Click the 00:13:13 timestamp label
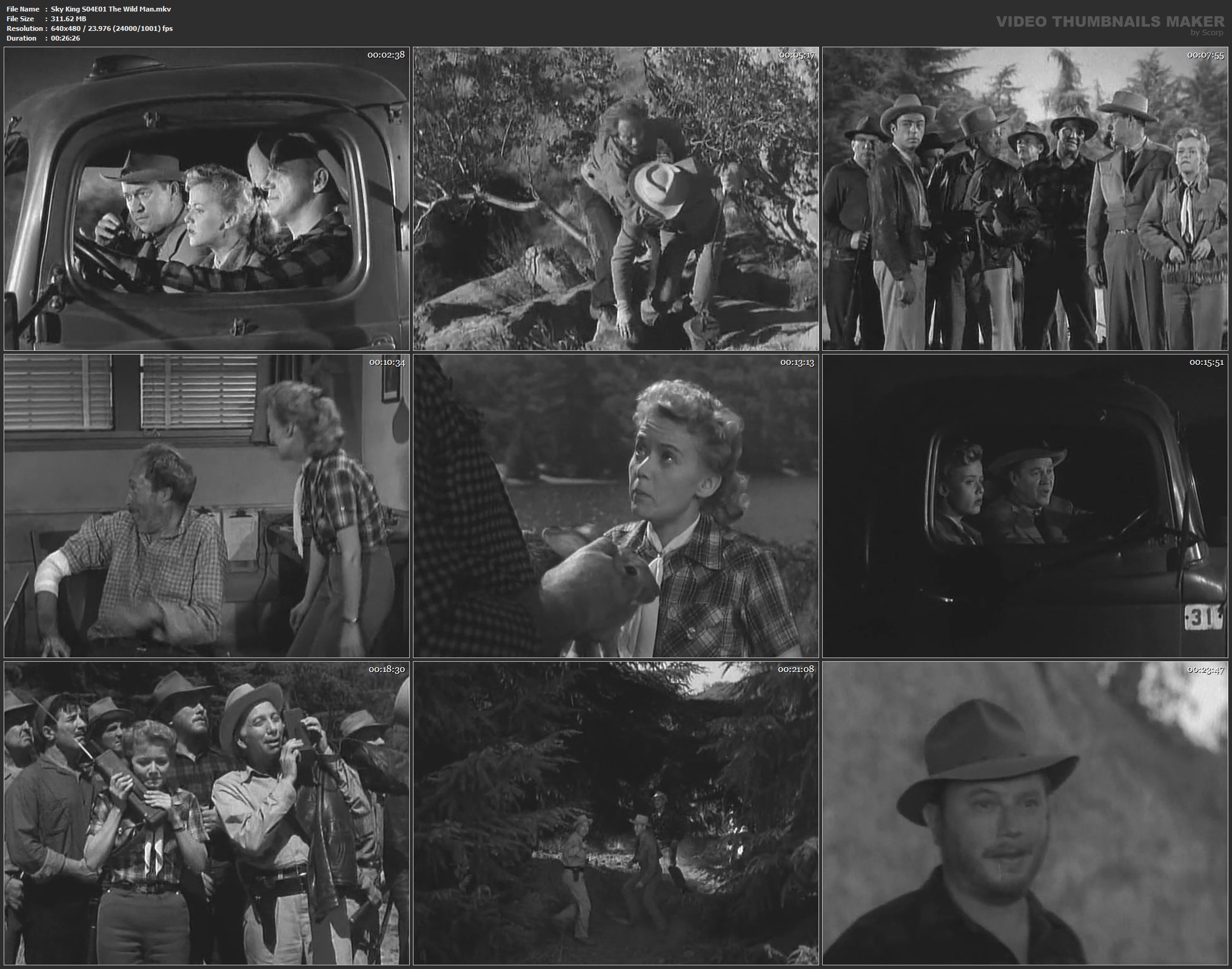Viewport: 1232px width, 969px height. point(797,362)
